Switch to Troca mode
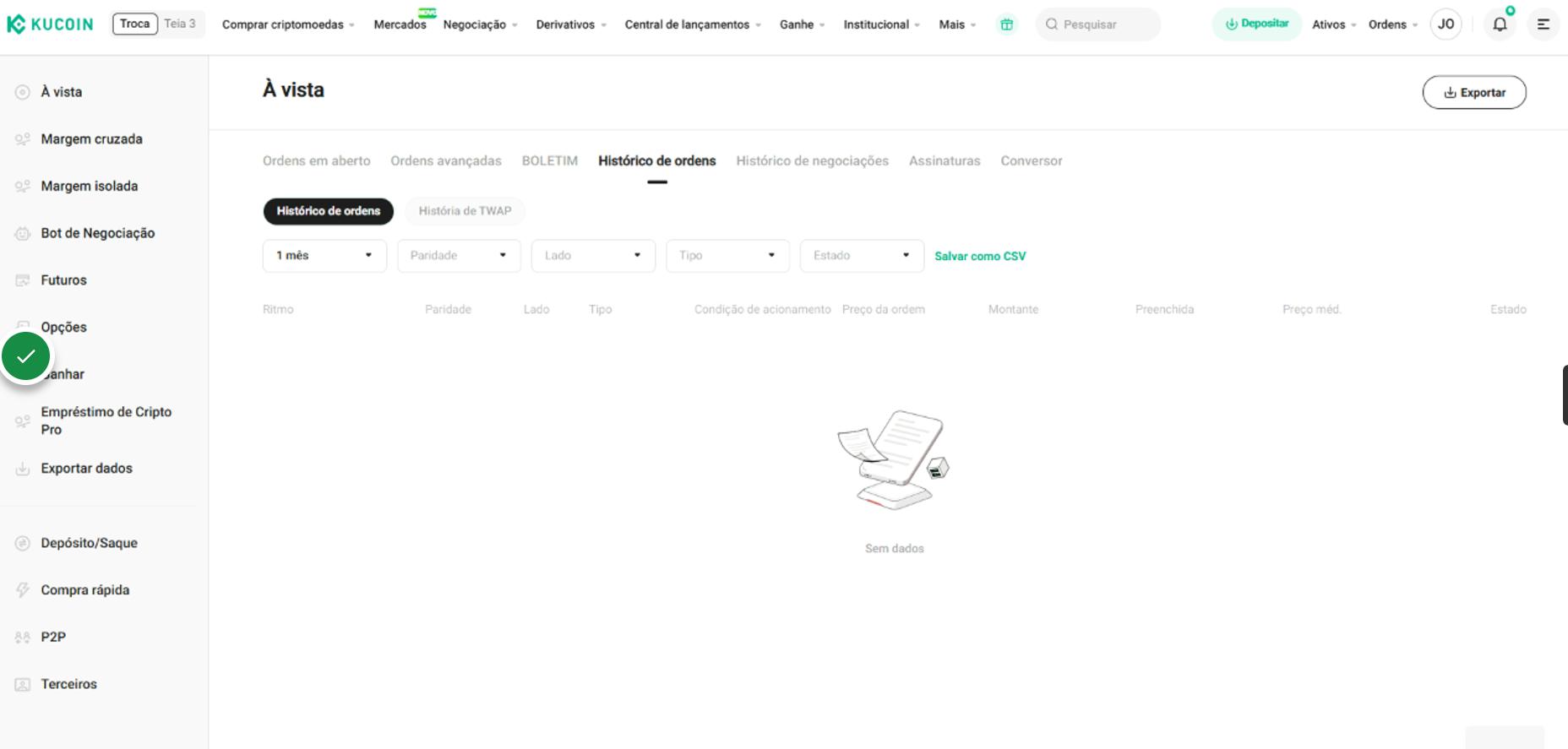 click(135, 24)
